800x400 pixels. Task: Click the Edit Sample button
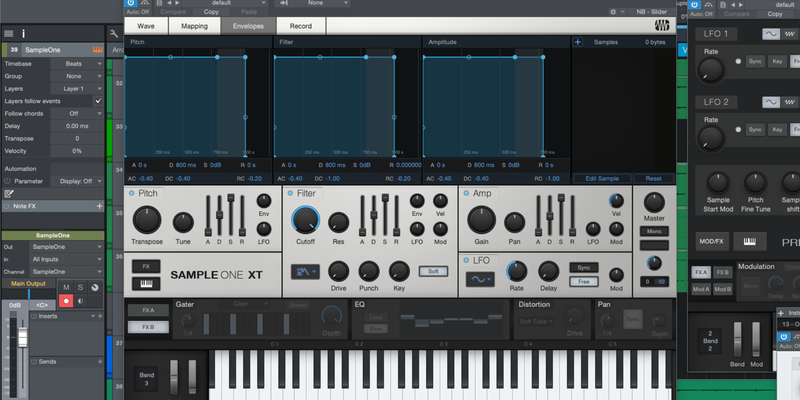coord(603,177)
